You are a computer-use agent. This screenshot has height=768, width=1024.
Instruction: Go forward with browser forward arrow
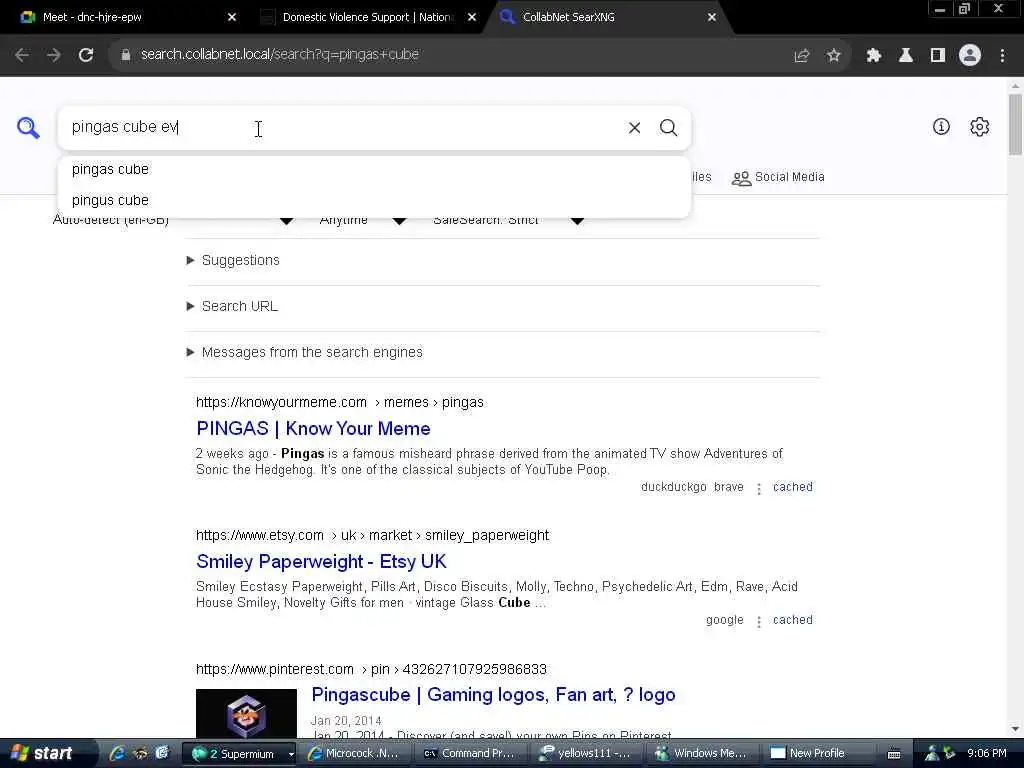point(54,55)
